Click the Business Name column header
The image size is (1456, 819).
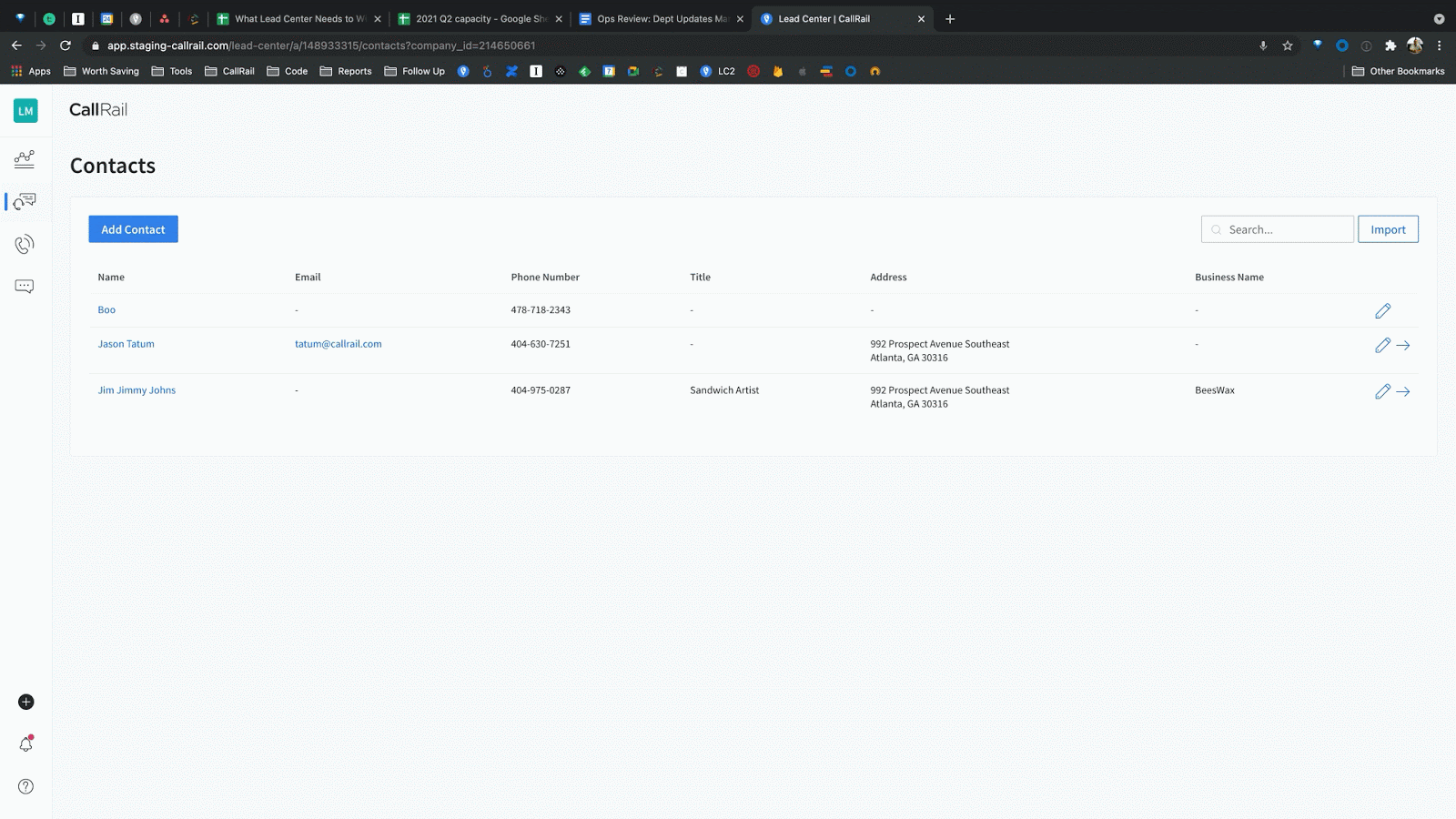(x=1228, y=278)
